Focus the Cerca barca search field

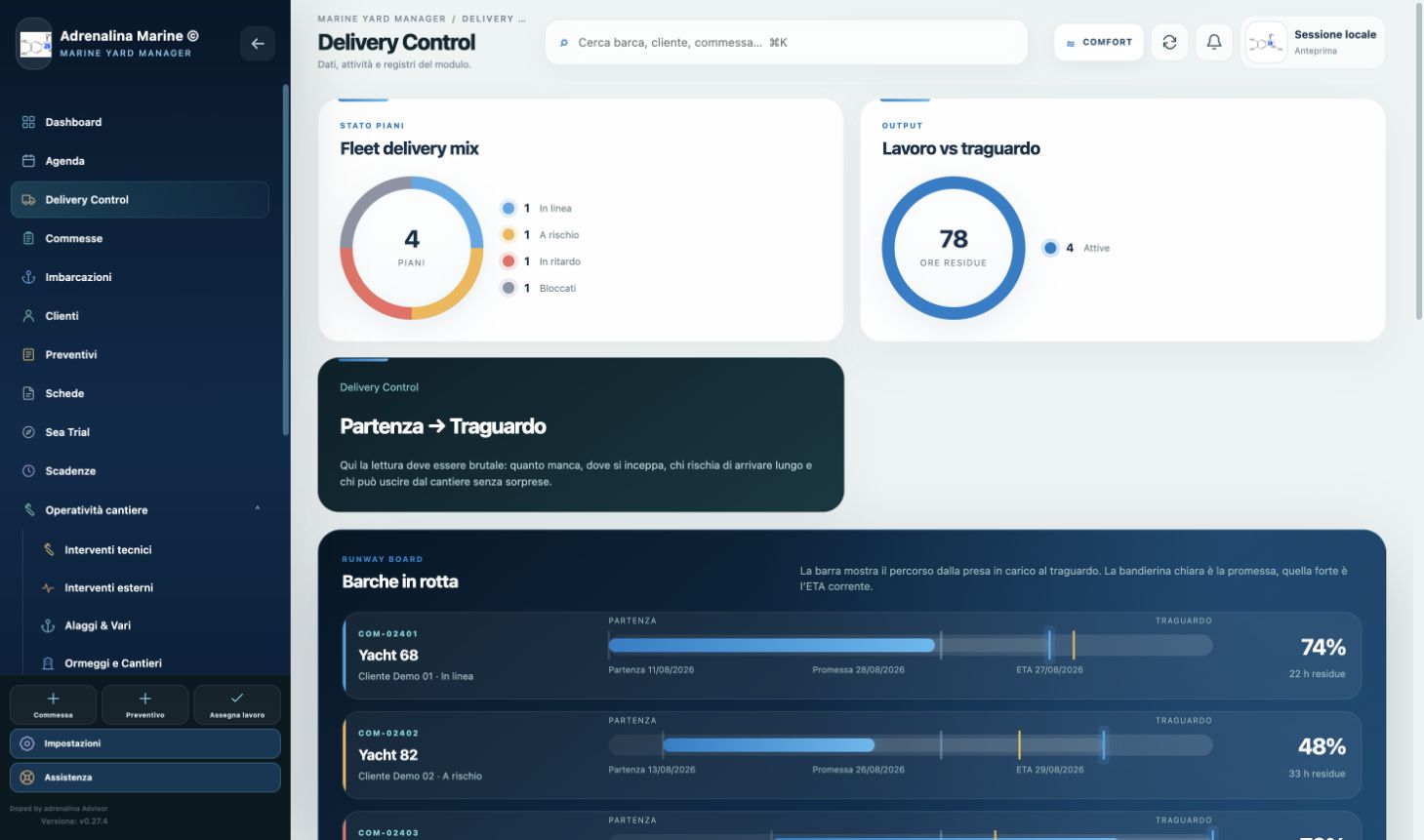click(787, 43)
